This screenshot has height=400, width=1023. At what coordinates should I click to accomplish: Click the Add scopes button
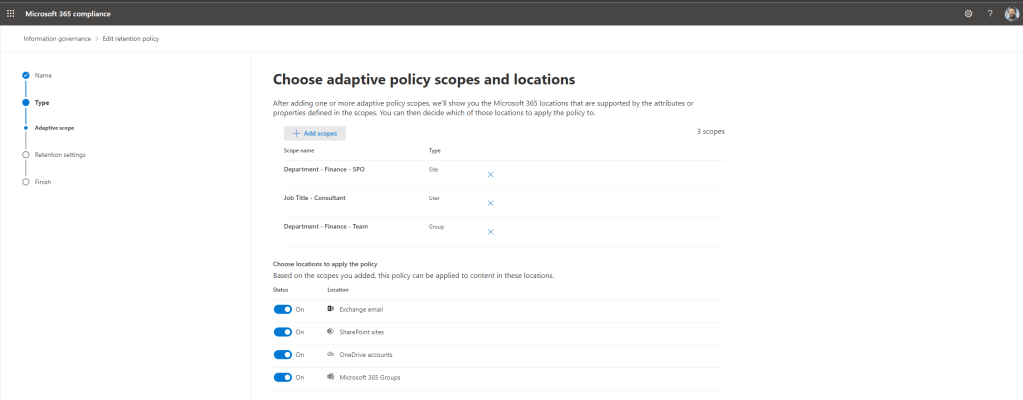click(314, 133)
